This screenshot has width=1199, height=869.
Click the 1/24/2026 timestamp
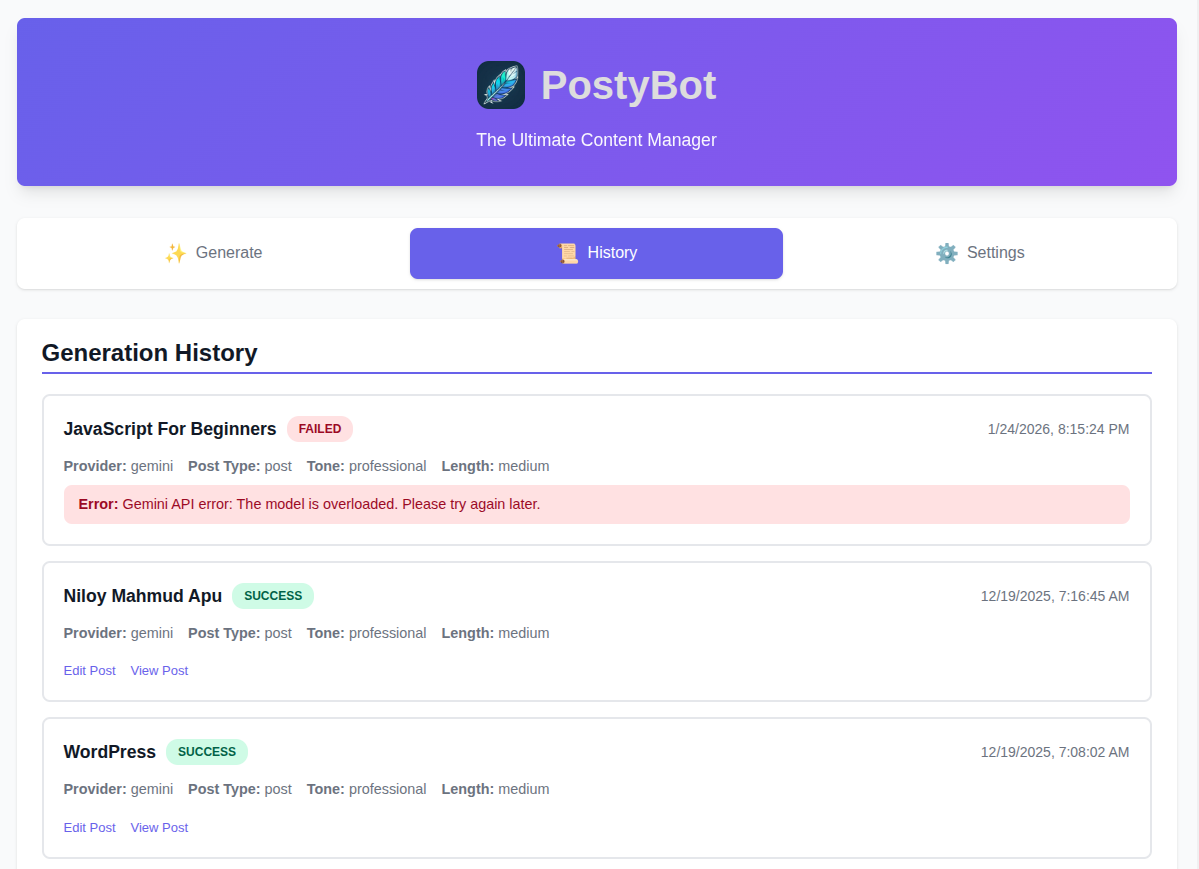pyautogui.click(x=1058, y=429)
